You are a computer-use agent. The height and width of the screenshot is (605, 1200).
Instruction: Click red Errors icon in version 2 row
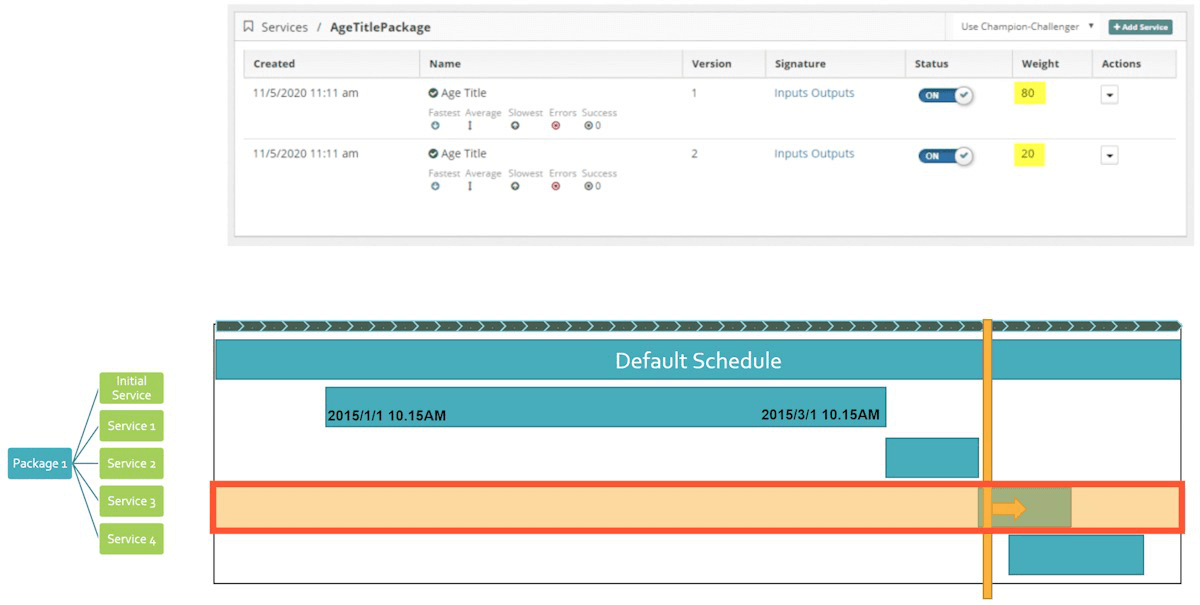[x=556, y=186]
